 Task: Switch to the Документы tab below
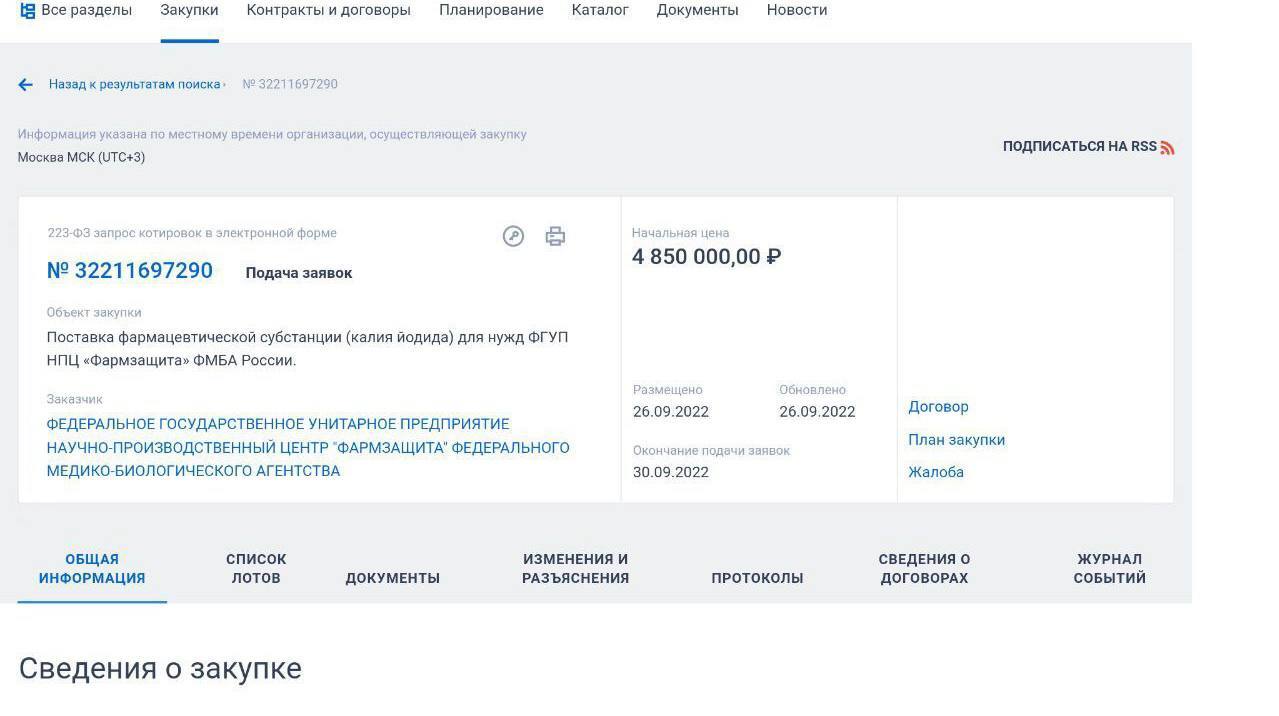tap(392, 578)
